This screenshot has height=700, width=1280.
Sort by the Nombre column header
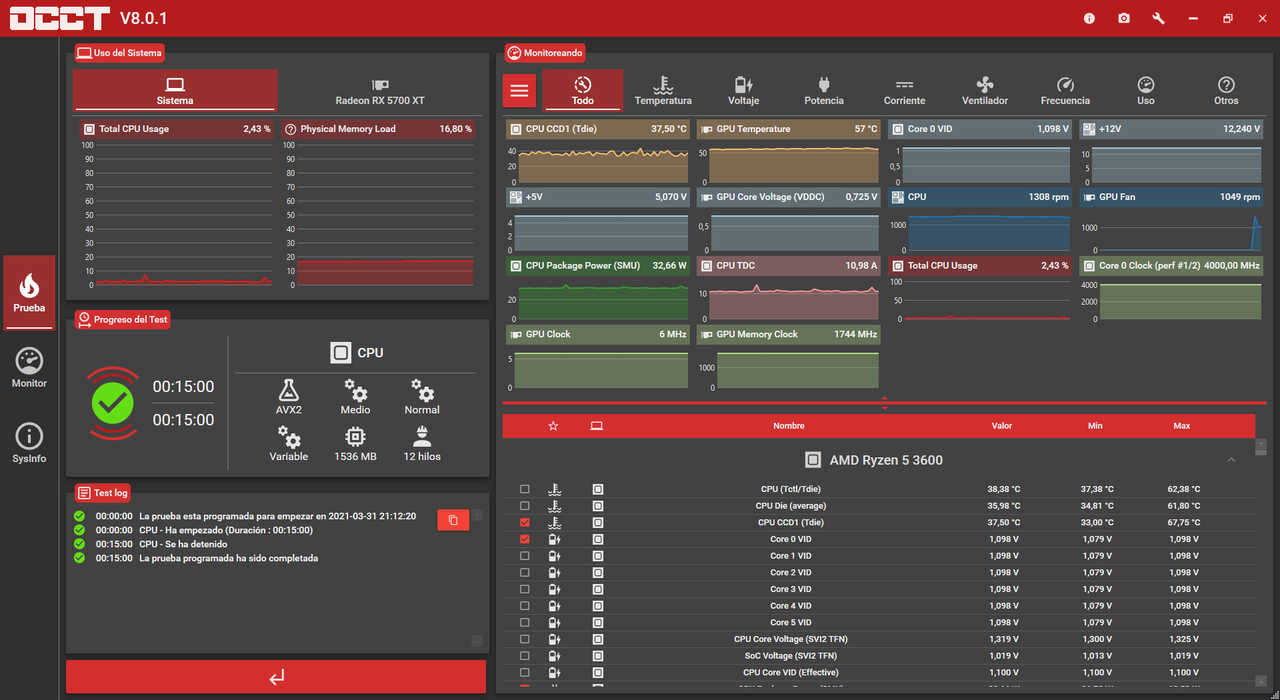pos(789,426)
